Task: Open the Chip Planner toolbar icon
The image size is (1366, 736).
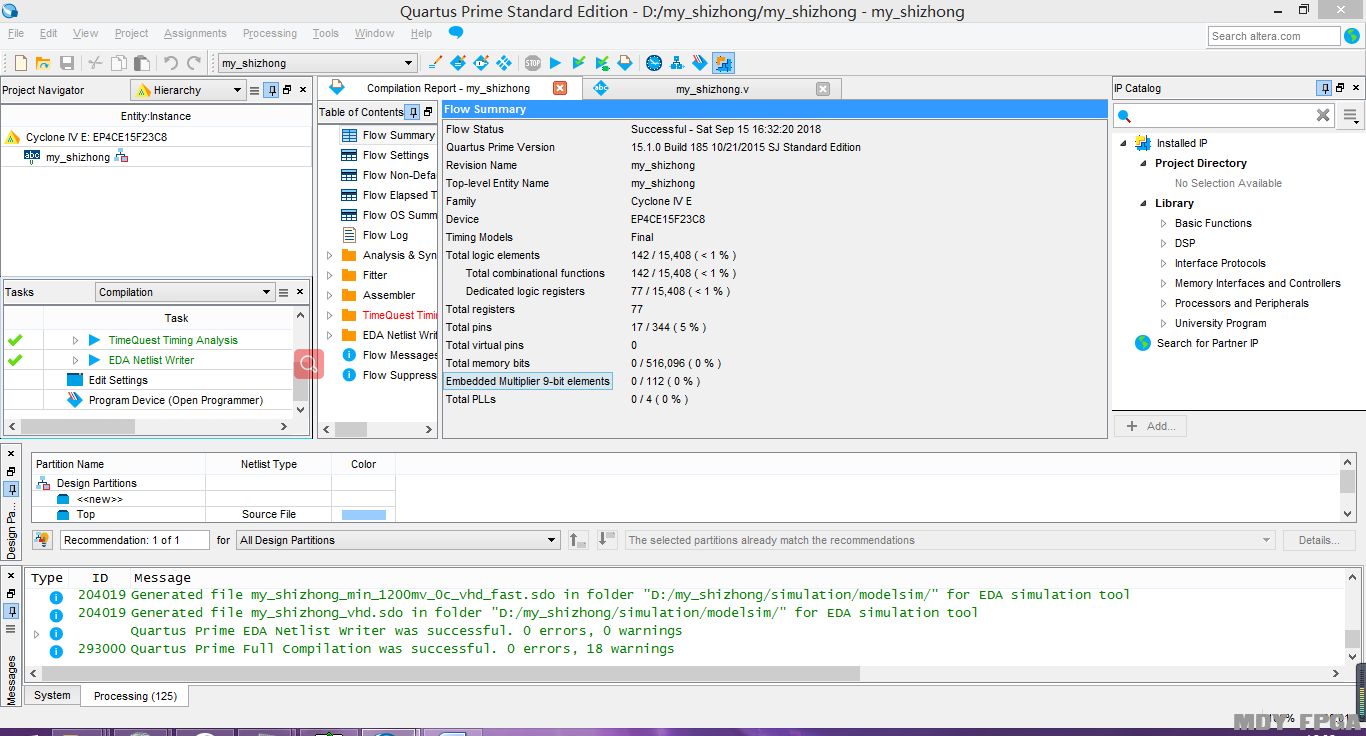Action: tap(505, 63)
